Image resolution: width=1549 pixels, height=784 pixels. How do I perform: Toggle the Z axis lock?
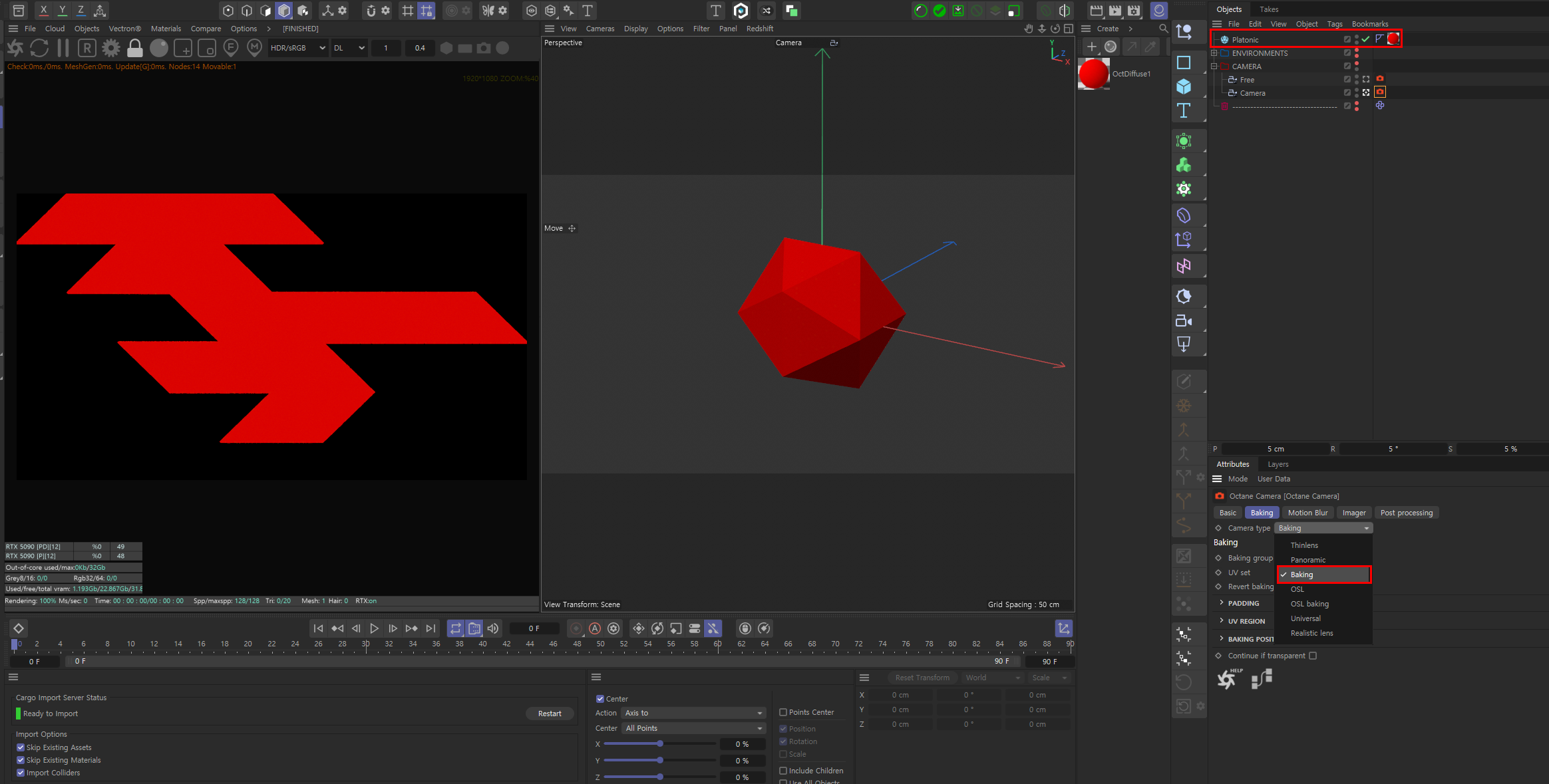[x=81, y=10]
